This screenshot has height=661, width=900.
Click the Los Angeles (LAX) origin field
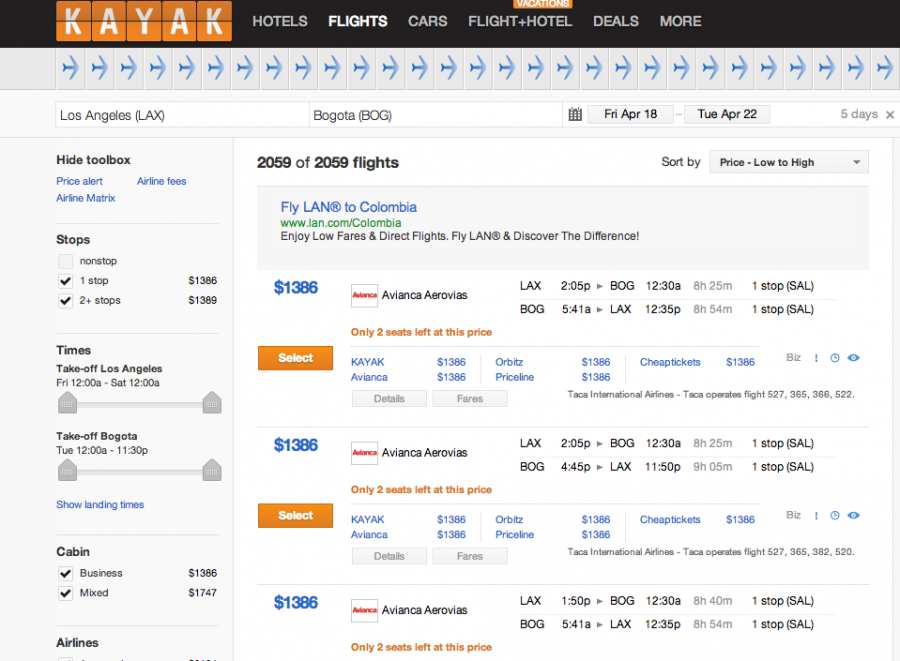(180, 115)
